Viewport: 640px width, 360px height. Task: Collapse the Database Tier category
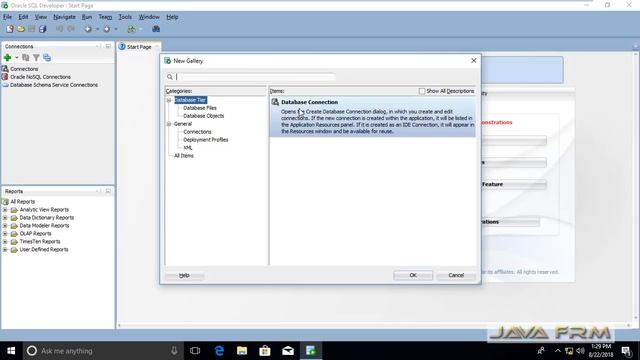(x=169, y=100)
